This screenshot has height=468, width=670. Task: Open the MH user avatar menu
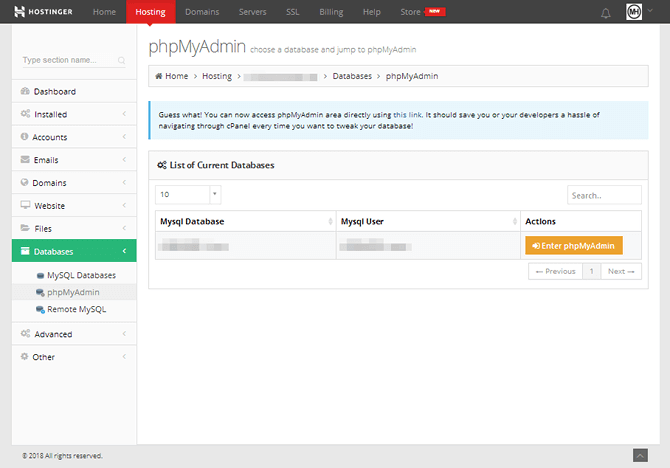634,12
